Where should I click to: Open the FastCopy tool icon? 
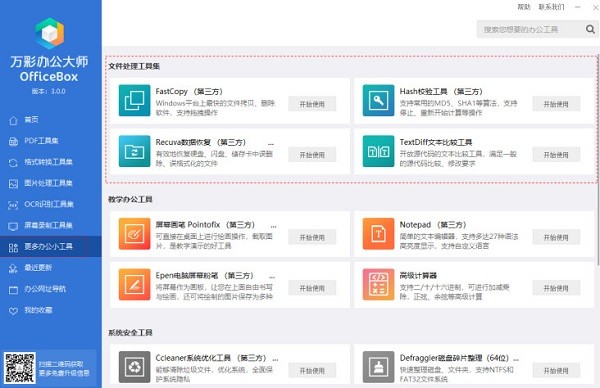point(134,100)
